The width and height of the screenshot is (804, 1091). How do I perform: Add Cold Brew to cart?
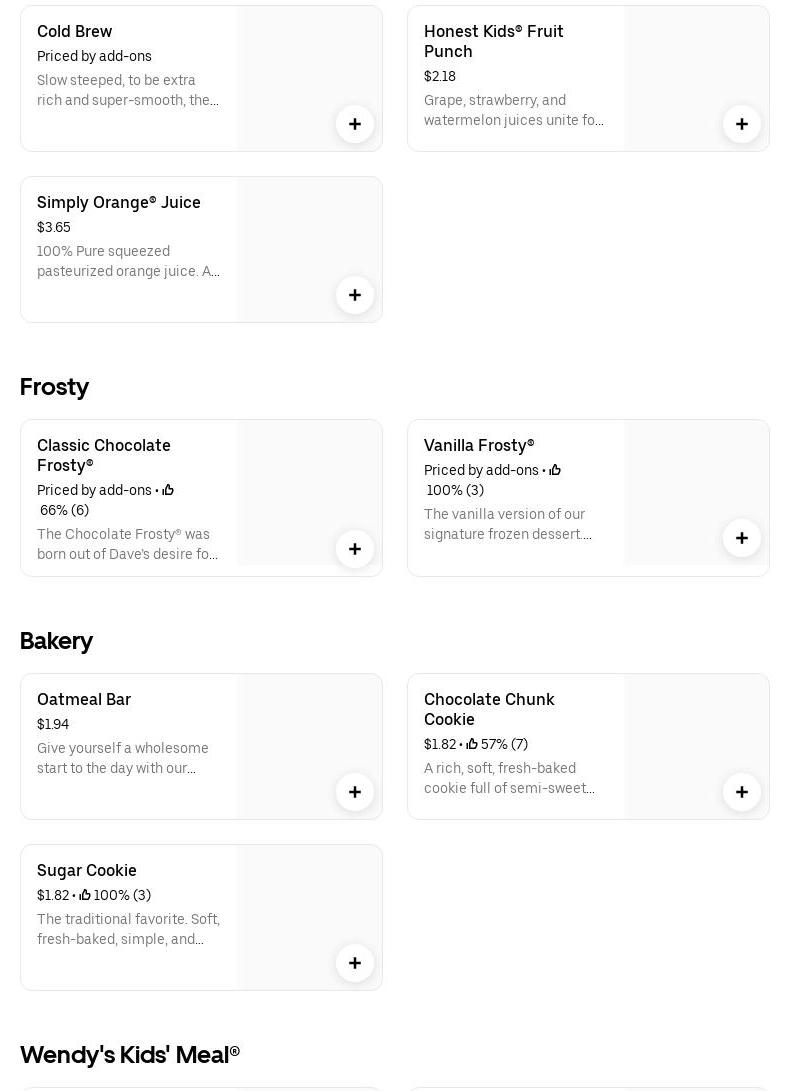(x=355, y=124)
